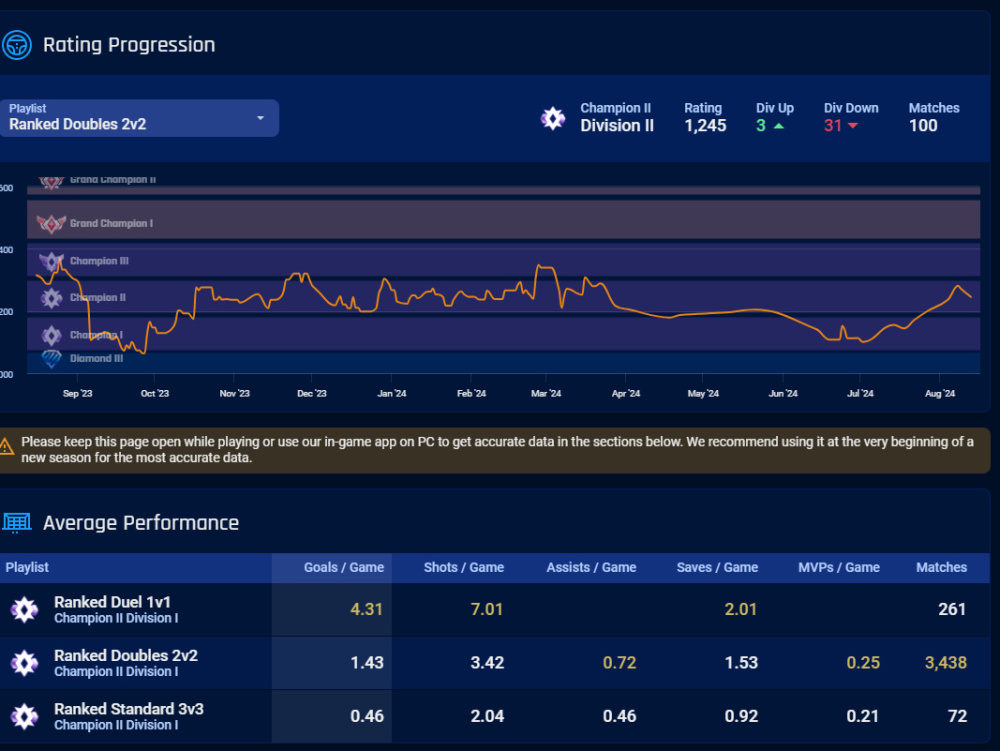Click the Champion III rank icon in chart

point(51,261)
